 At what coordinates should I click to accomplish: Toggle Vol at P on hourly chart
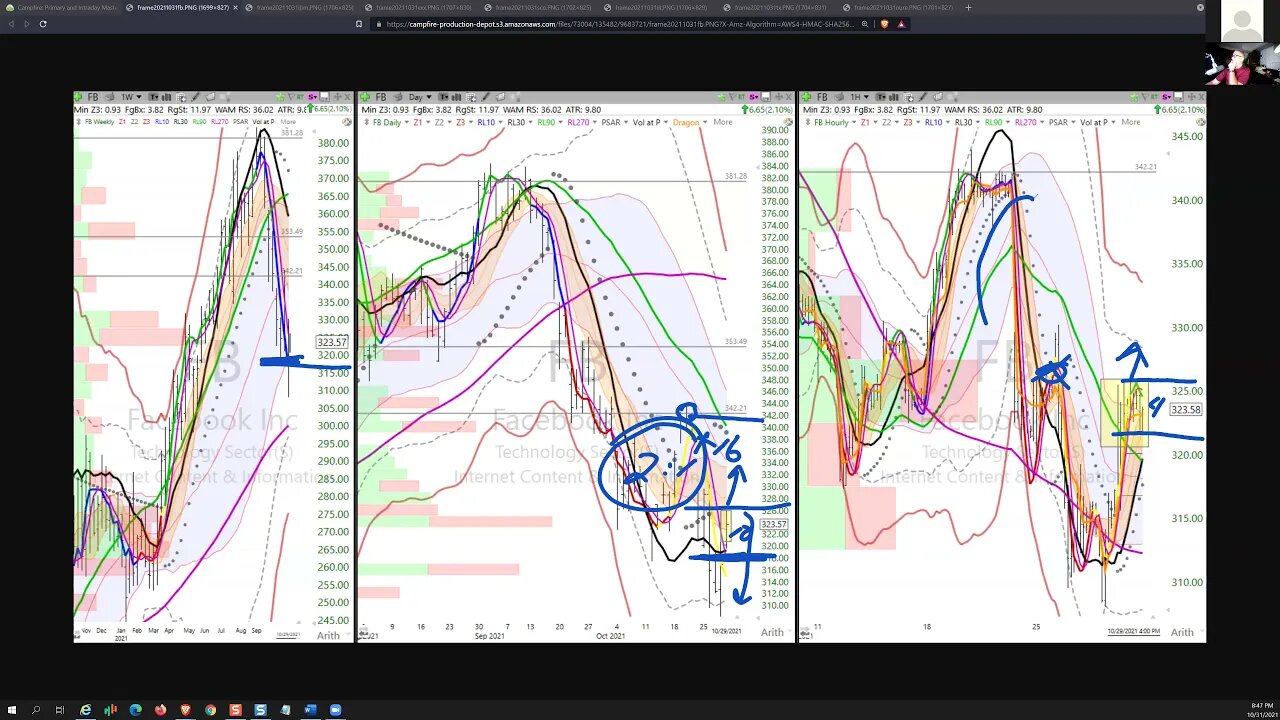tap(1094, 122)
